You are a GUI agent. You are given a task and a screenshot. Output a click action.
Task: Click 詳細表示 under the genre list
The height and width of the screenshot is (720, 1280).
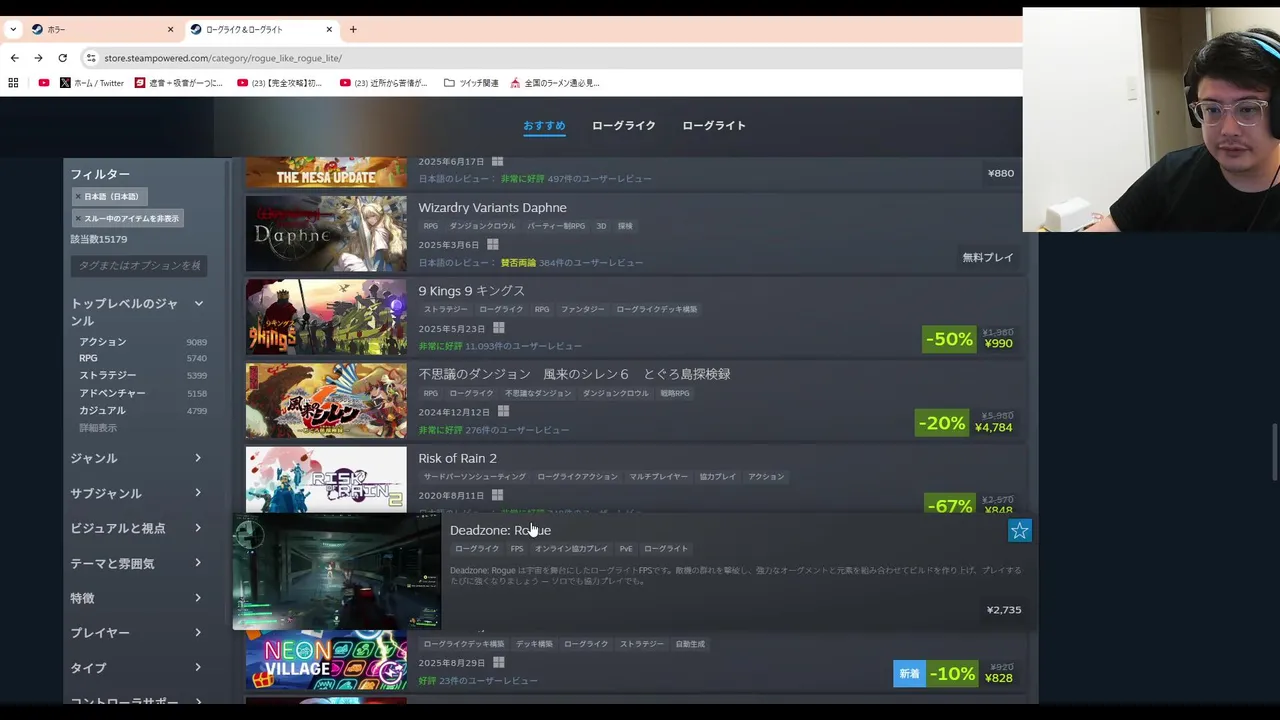[x=98, y=427]
